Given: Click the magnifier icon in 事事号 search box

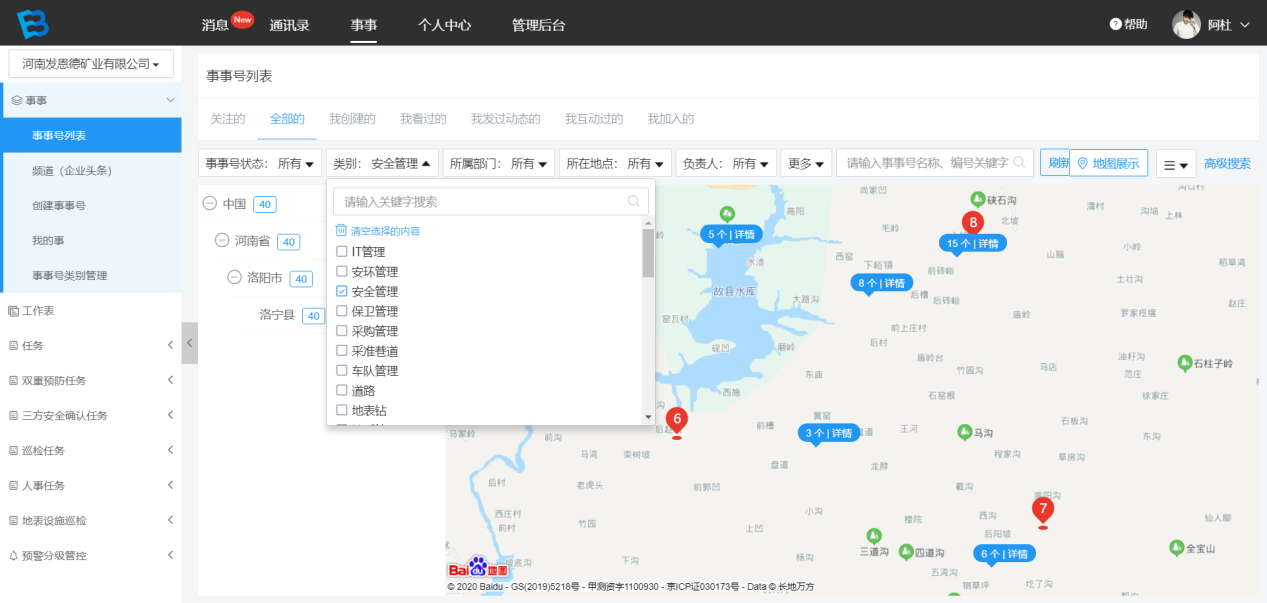Looking at the screenshot, I should pos(1019,162).
